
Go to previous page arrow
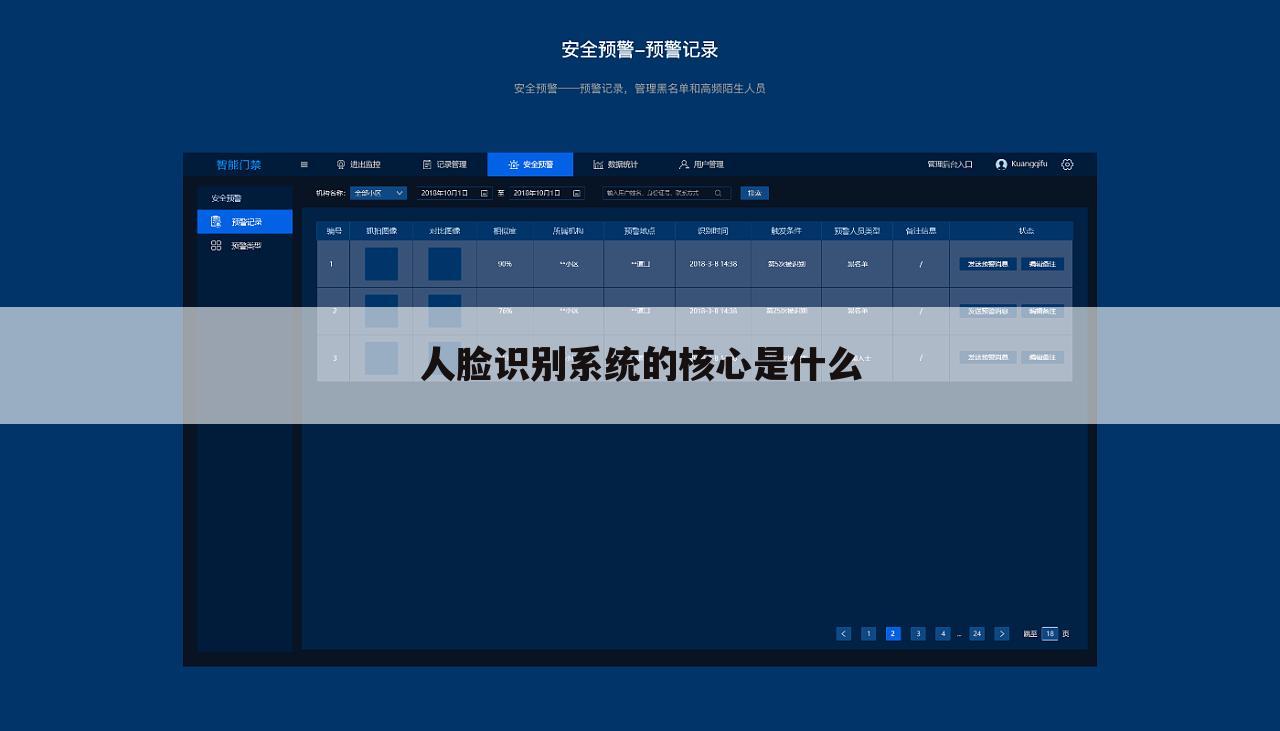[844, 633]
